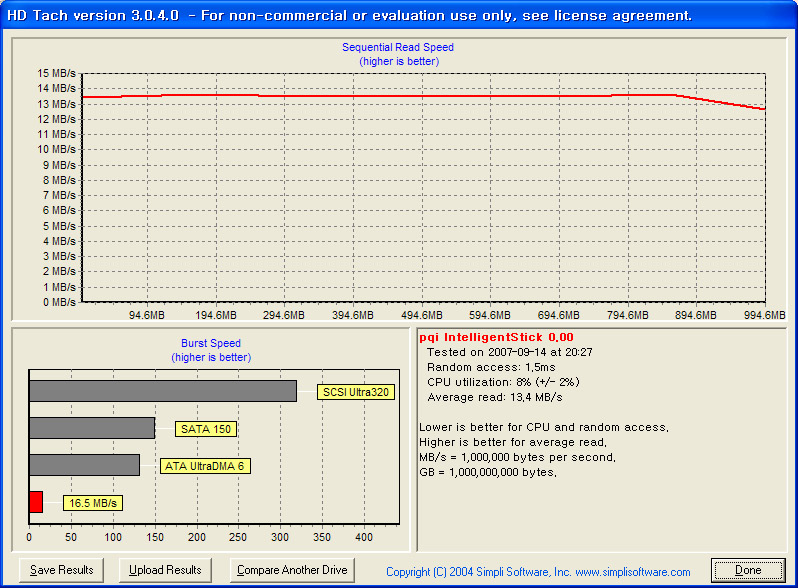This screenshot has width=798, height=588.
Task: Click Done to close the results
Action: coord(748,570)
